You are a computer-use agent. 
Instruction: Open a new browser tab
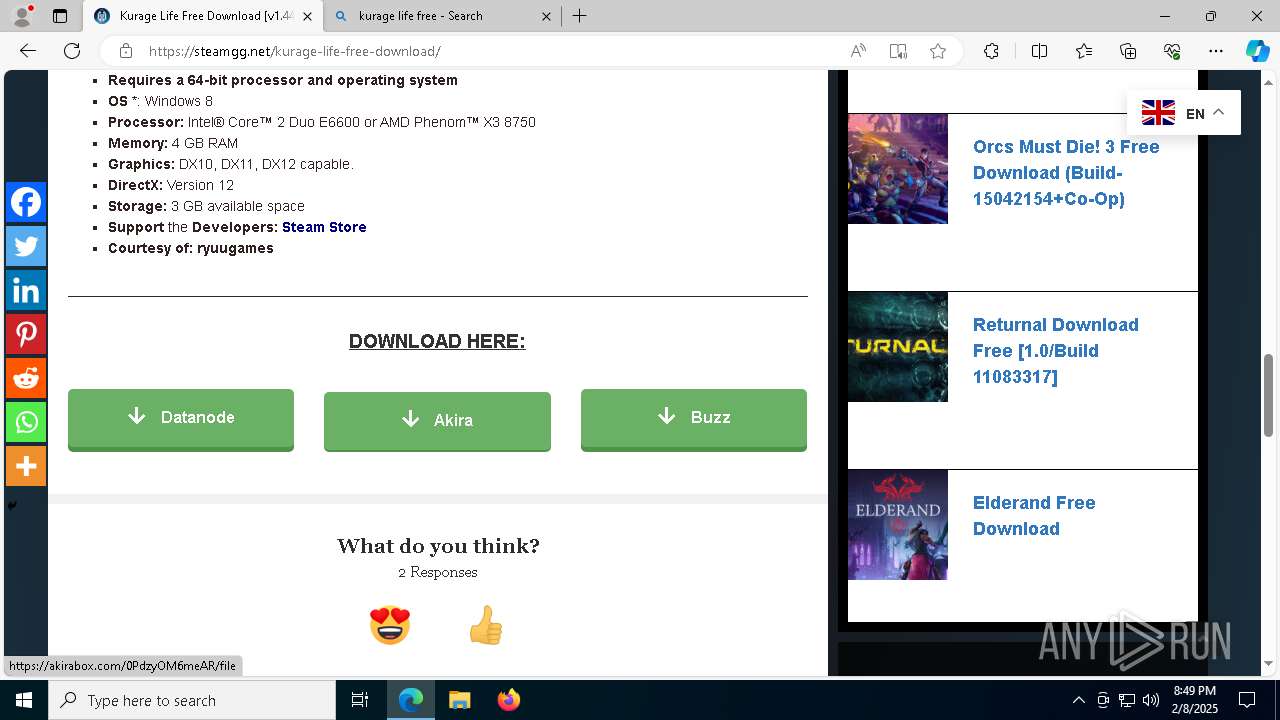(579, 16)
